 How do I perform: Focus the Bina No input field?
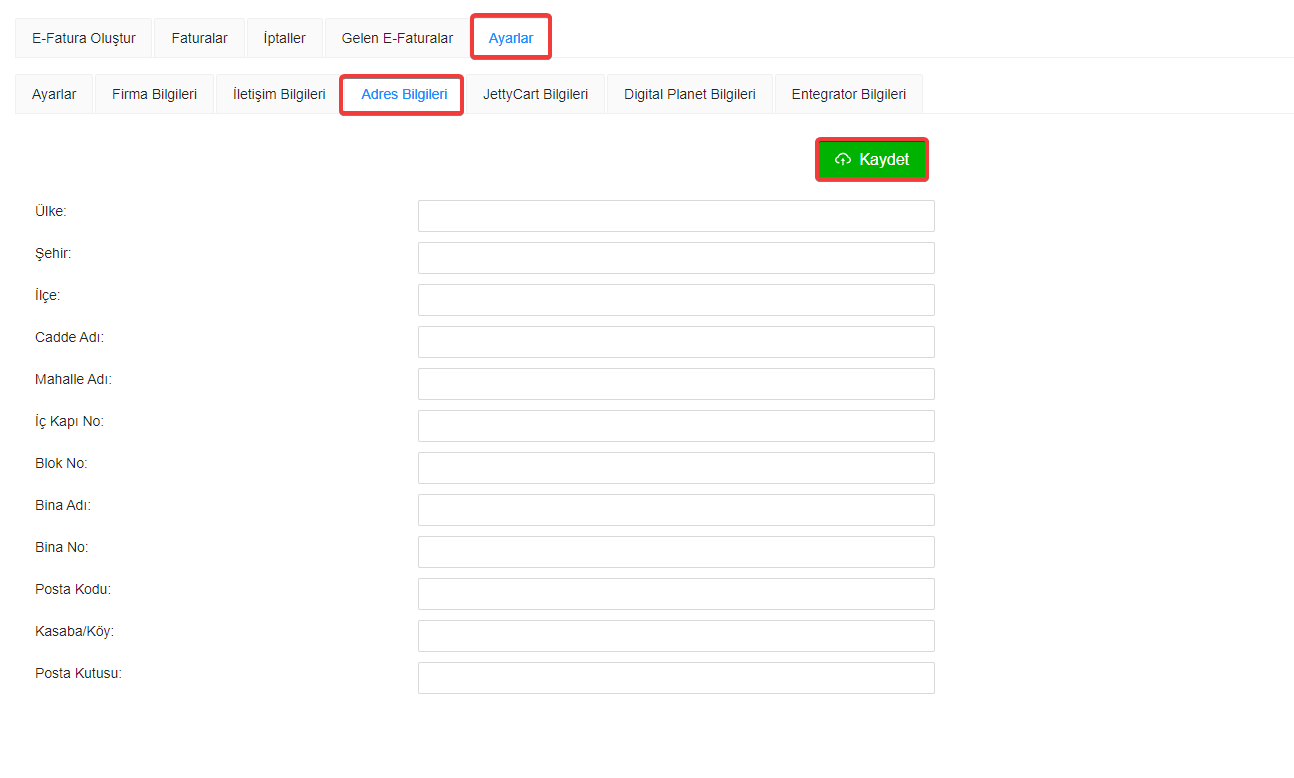[676, 552]
